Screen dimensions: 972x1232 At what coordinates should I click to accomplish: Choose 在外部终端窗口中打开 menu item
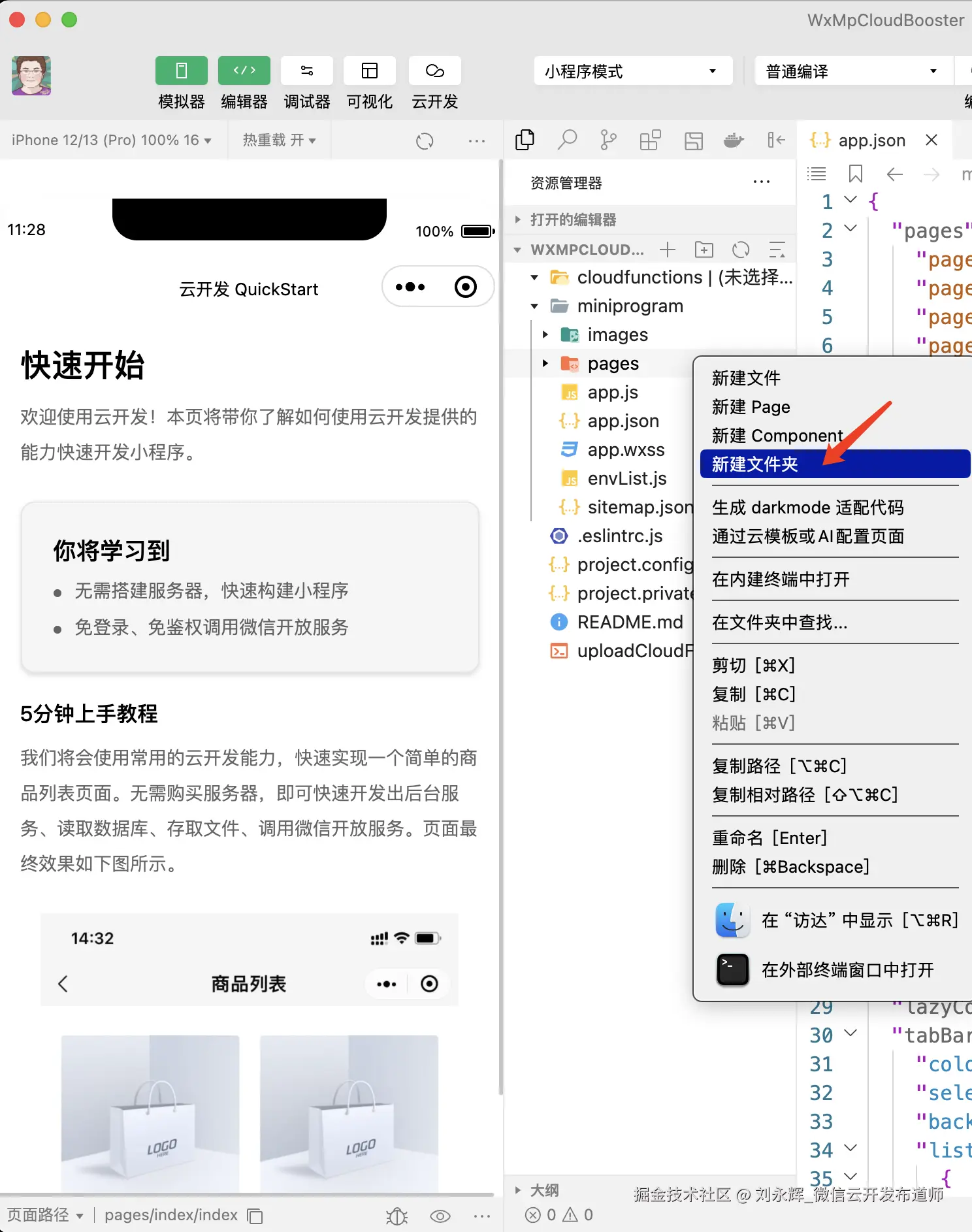[835, 970]
